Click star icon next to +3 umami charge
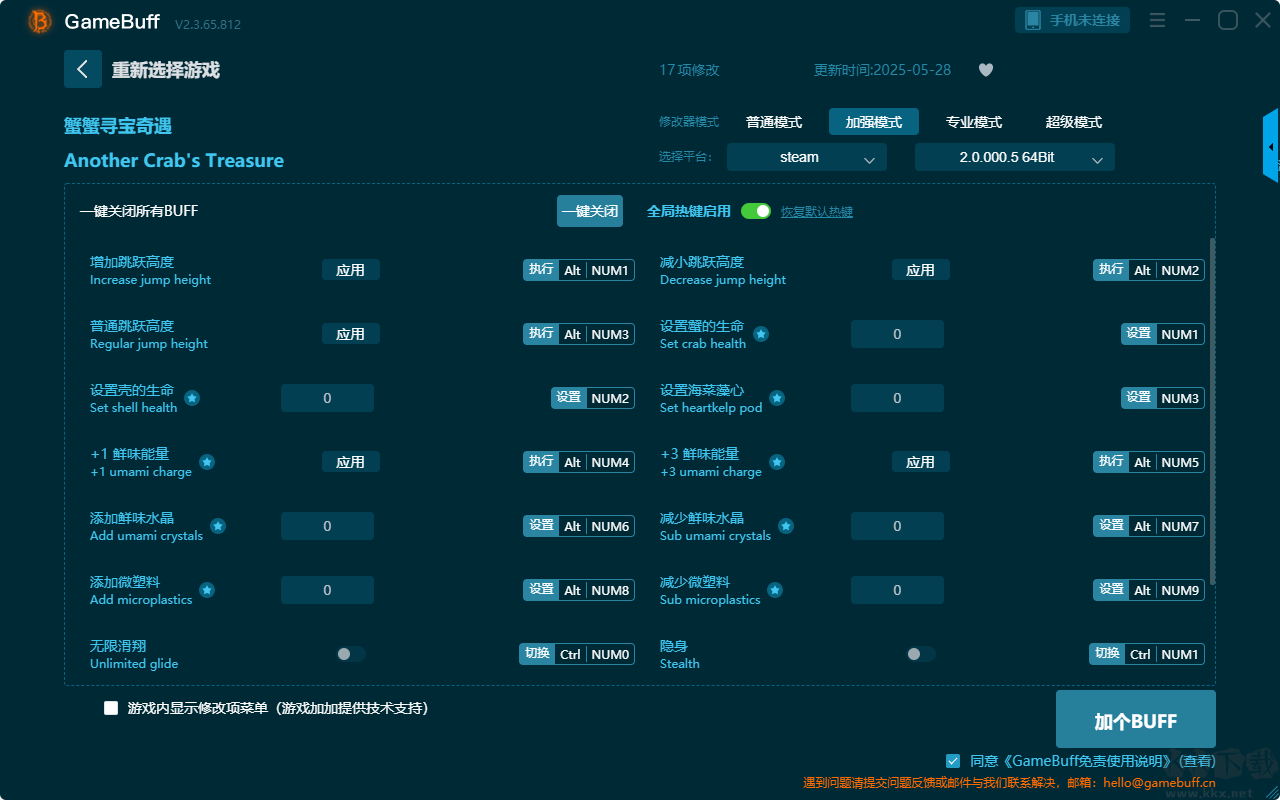The image size is (1280, 800). tap(777, 462)
